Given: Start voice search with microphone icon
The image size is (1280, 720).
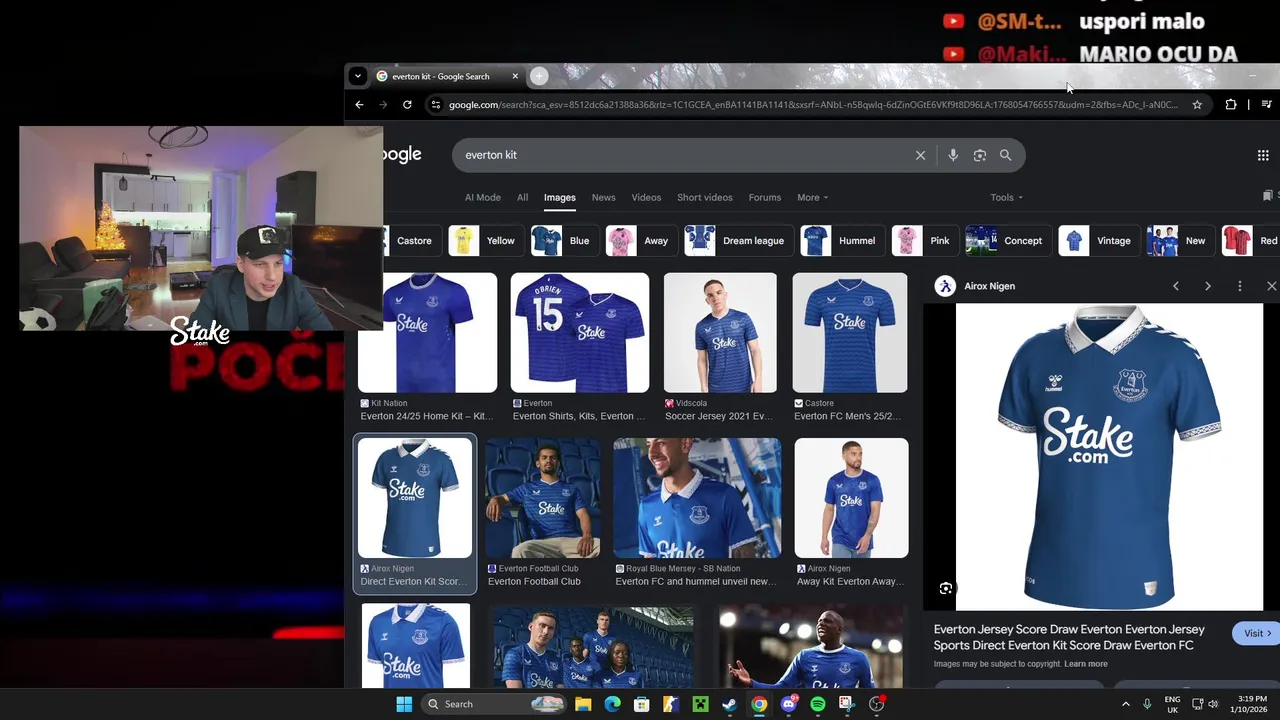Looking at the screenshot, I should pyautogui.click(x=953, y=155).
